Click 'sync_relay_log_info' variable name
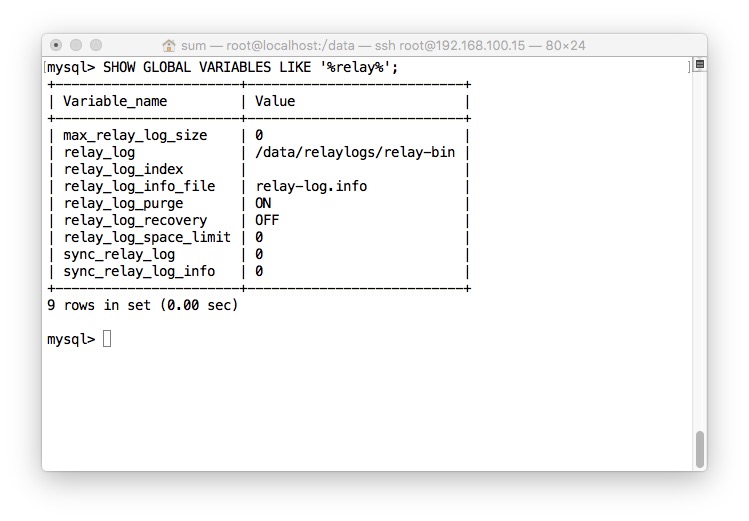 (139, 271)
